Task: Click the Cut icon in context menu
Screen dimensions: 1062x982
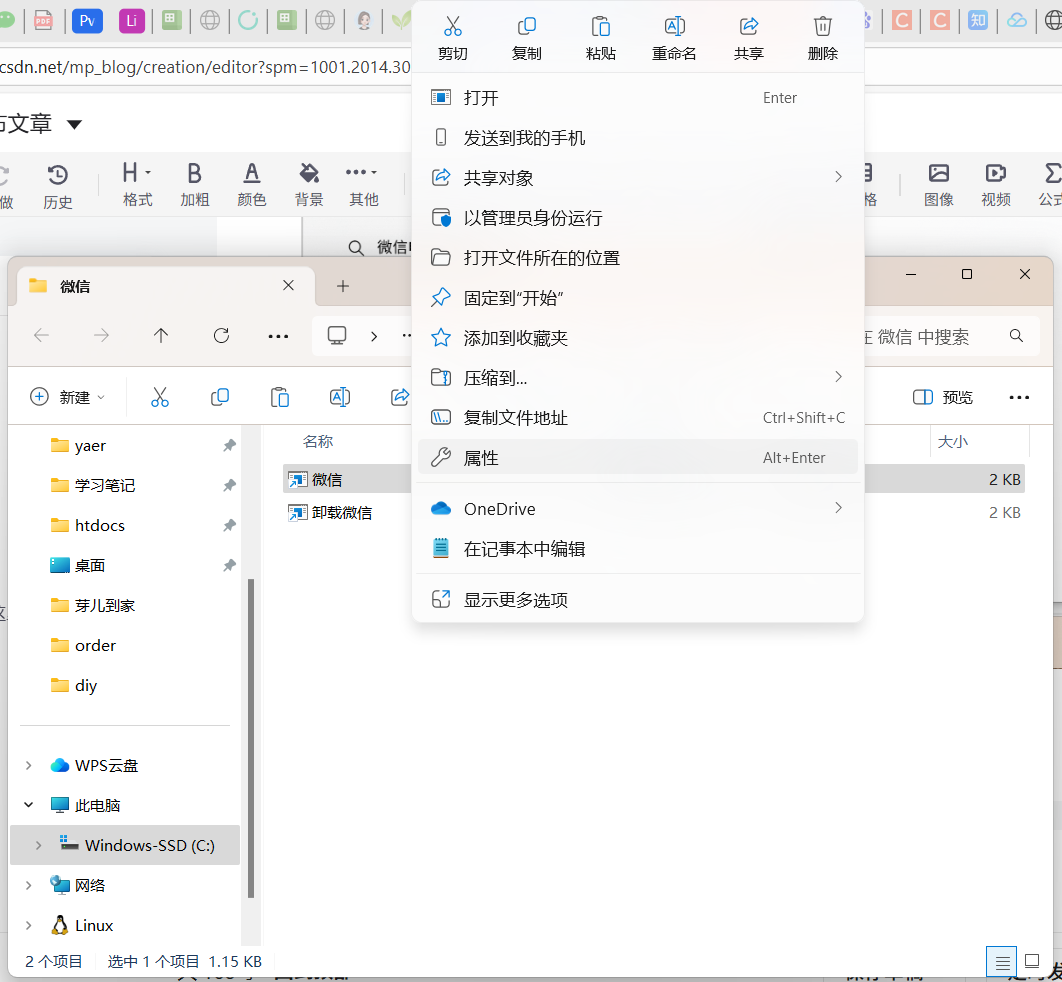Action: (x=452, y=26)
